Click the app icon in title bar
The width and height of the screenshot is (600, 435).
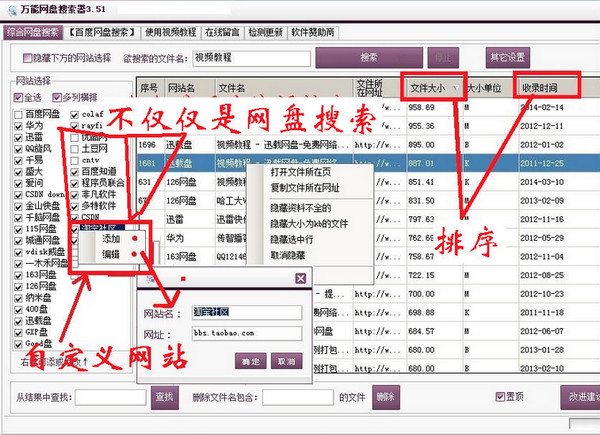(11, 10)
